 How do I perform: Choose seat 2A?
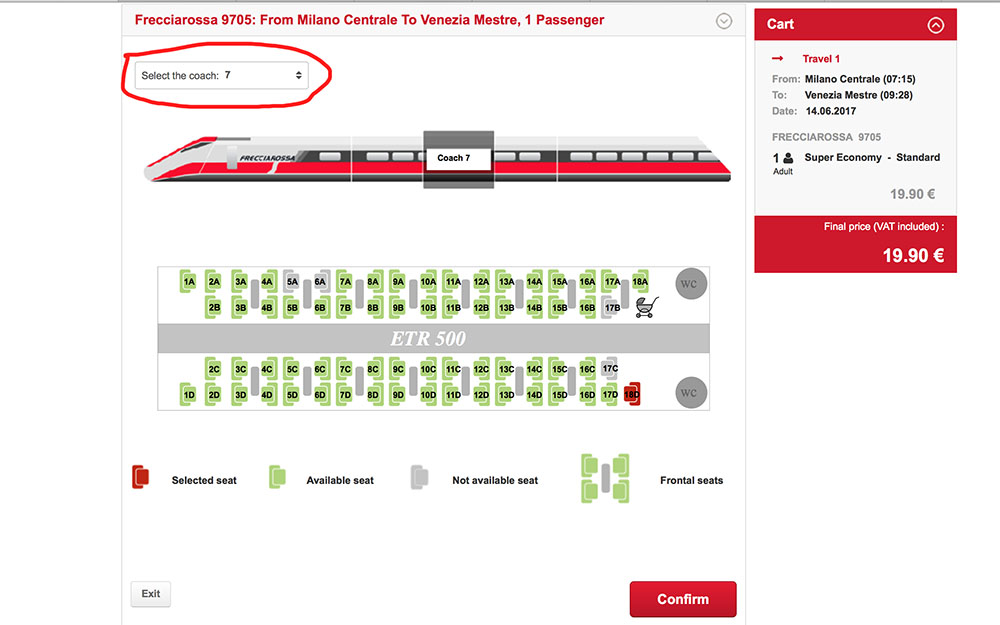coord(214,281)
